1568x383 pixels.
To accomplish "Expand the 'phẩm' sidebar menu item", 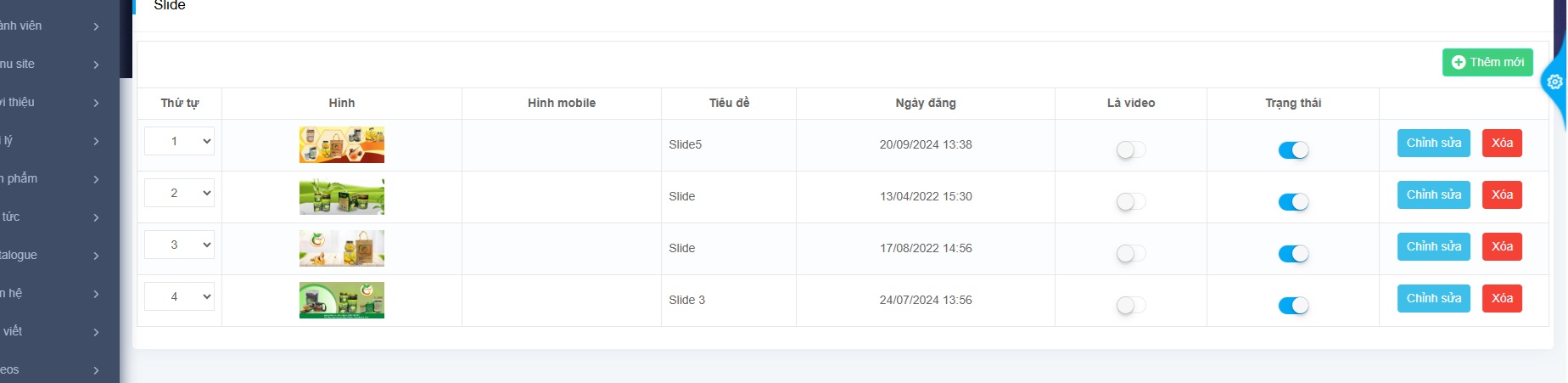I will (51, 178).
